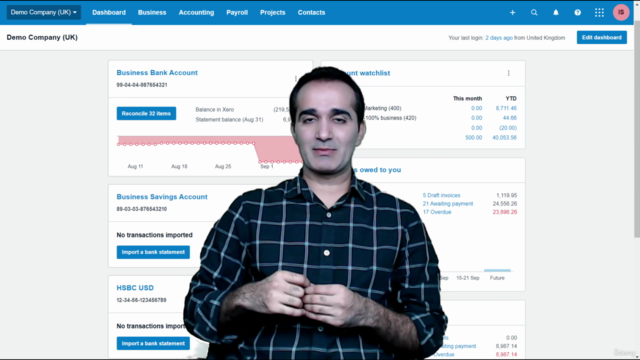The width and height of the screenshot is (640, 360).
Task: Open the Business menu
Action: tap(152, 13)
